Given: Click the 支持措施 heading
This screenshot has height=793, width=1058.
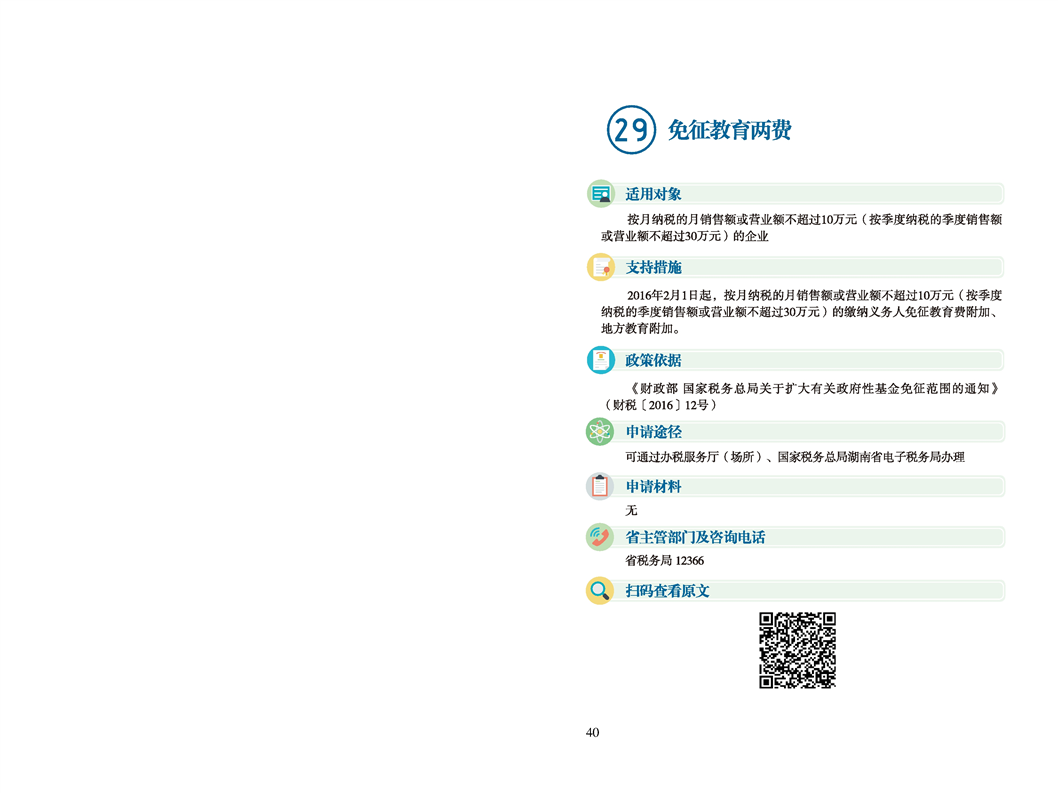Looking at the screenshot, I should click(653, 267).
